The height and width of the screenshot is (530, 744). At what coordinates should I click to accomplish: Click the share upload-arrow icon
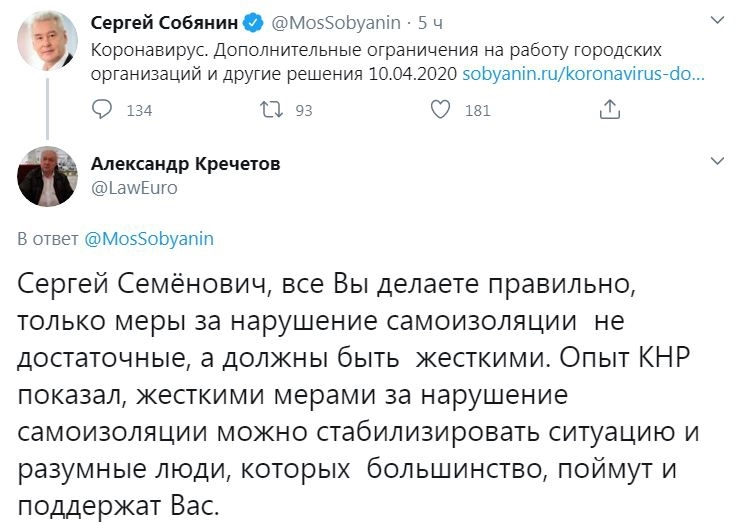(608, 110)
